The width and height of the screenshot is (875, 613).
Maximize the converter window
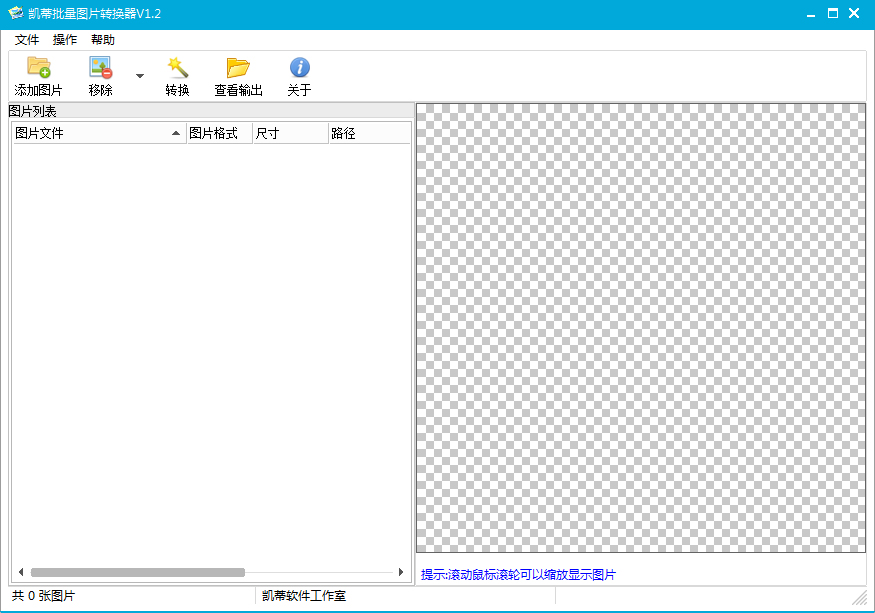click(x=833, y=13)
